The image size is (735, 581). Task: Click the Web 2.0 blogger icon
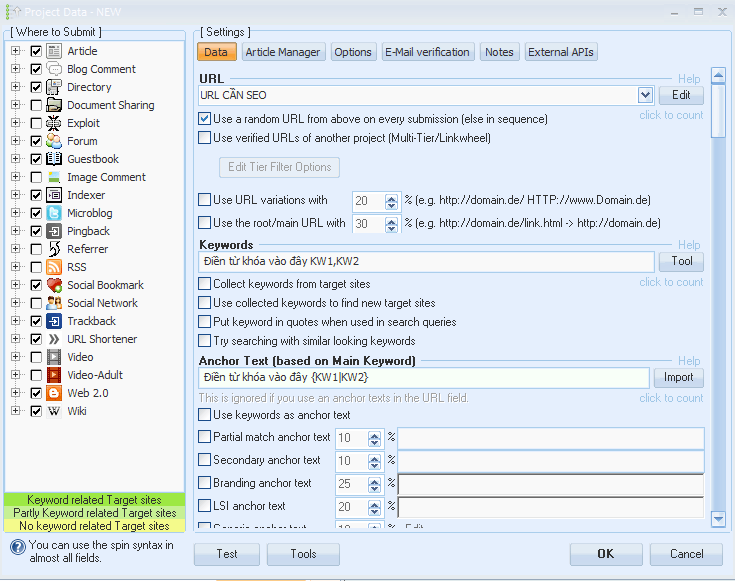(x=54, y=393)
